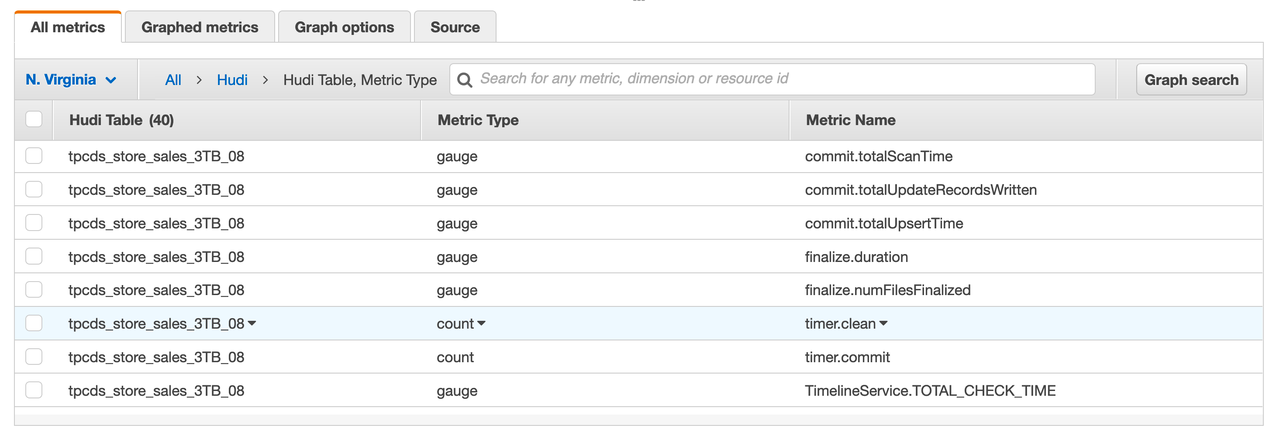Follow the Hudi breadcrumb link
The image size is (1276, 435).
click(232, 80)
